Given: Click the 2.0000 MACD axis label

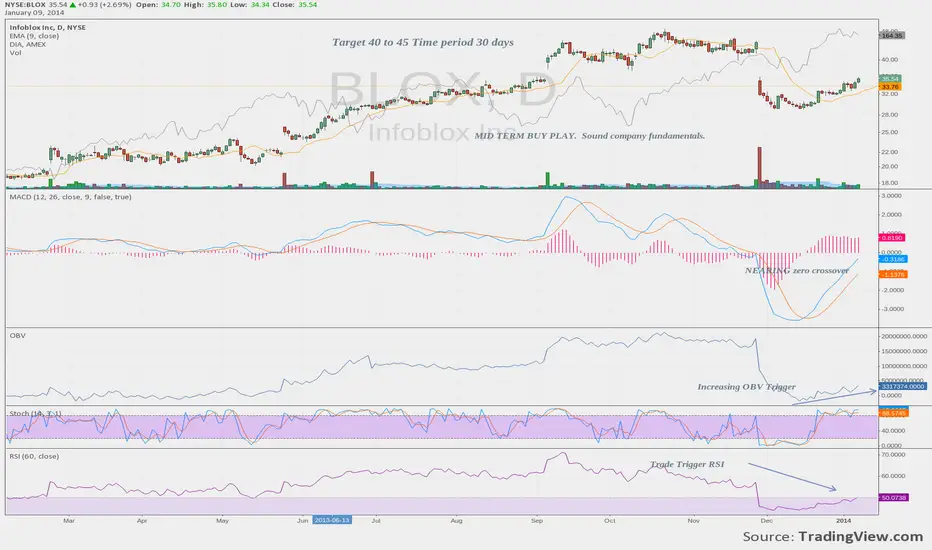Looking at the screenshot, I should pos(892,215).
